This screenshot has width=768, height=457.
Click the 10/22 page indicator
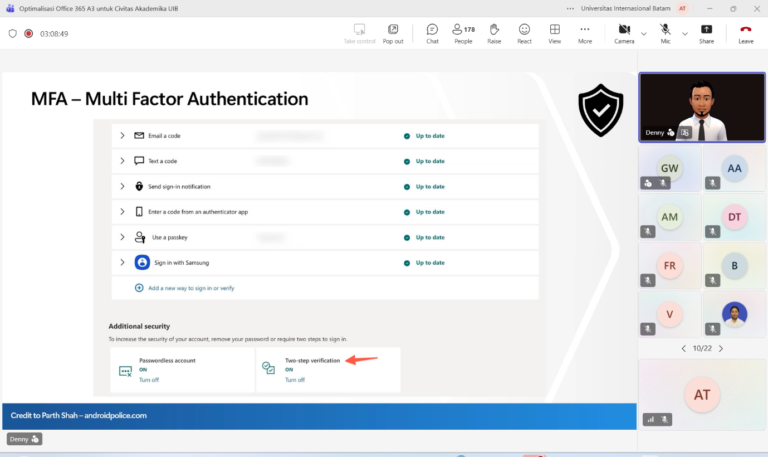click(702, 348)
